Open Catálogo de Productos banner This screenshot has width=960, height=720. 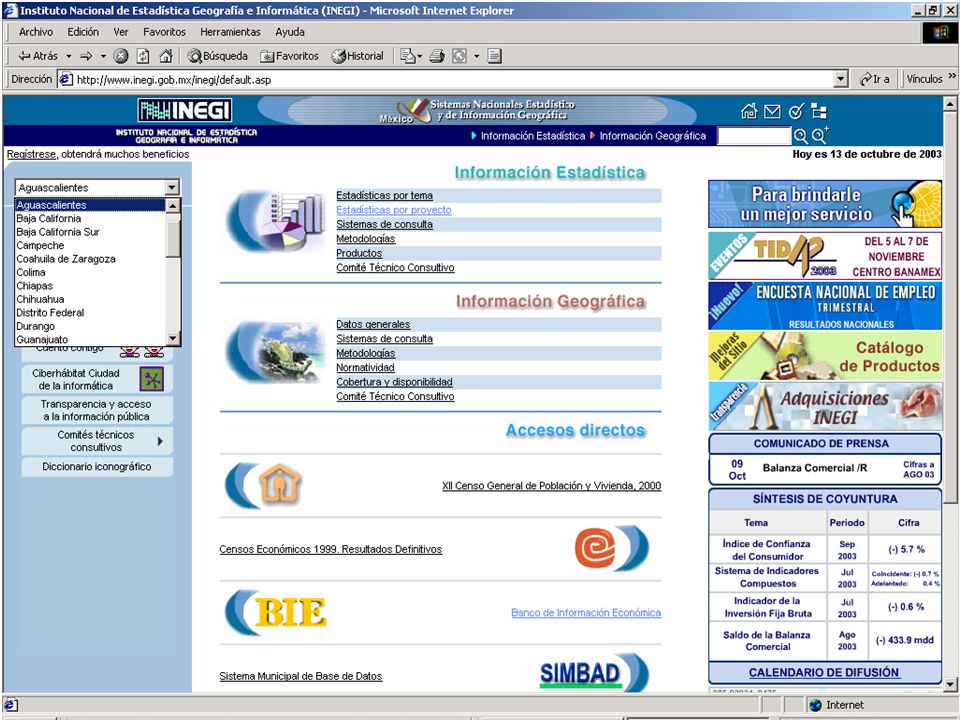[x=825, y=356]
